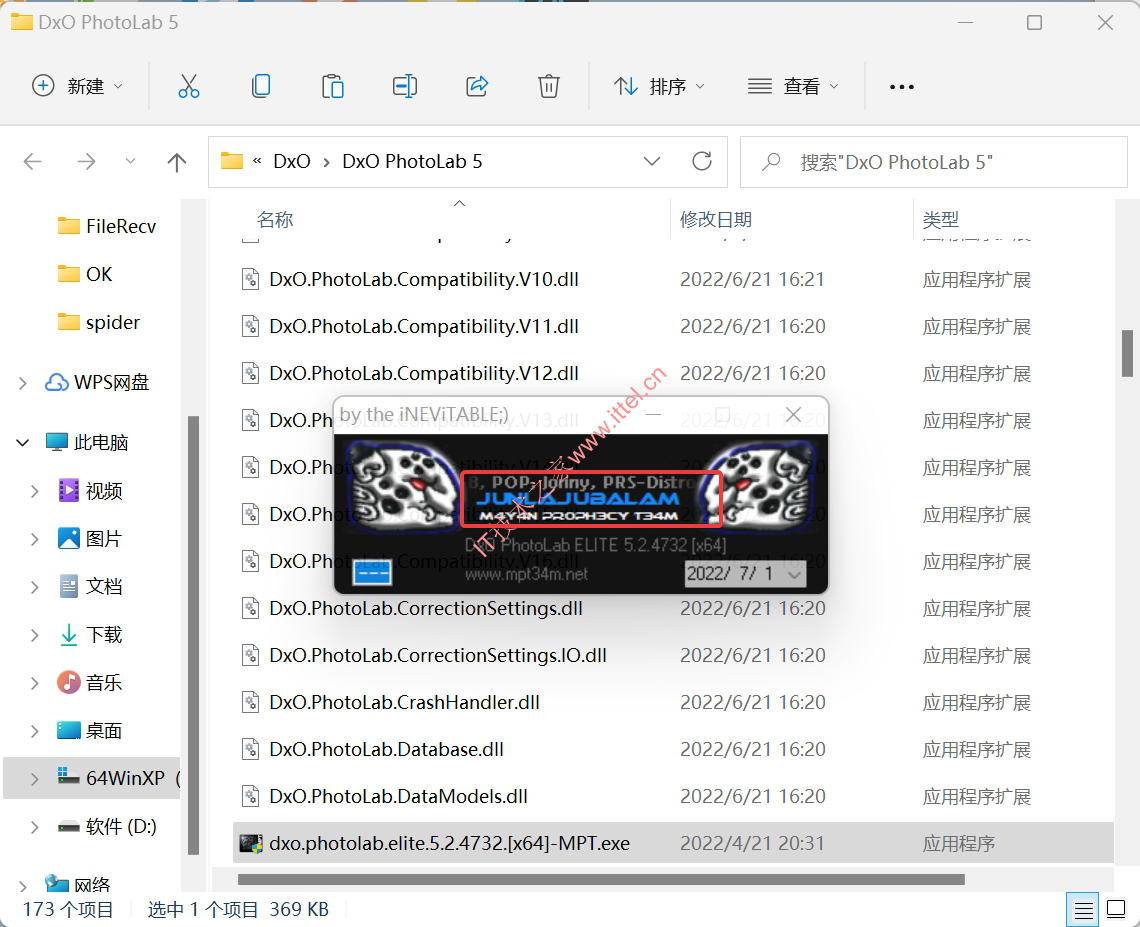Screen dimensions: 1140x927
Task: Expand the 下载 tree node
Action: click(34, 635)
